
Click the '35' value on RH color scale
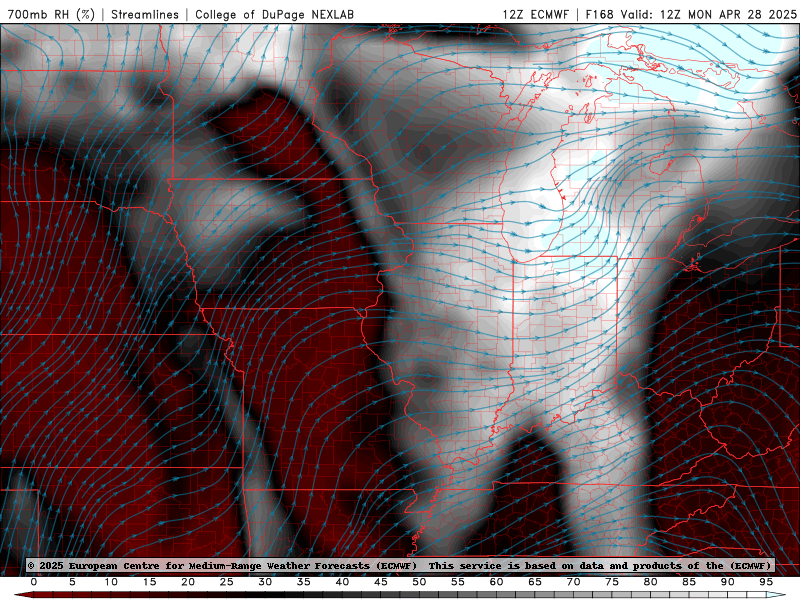304,582
